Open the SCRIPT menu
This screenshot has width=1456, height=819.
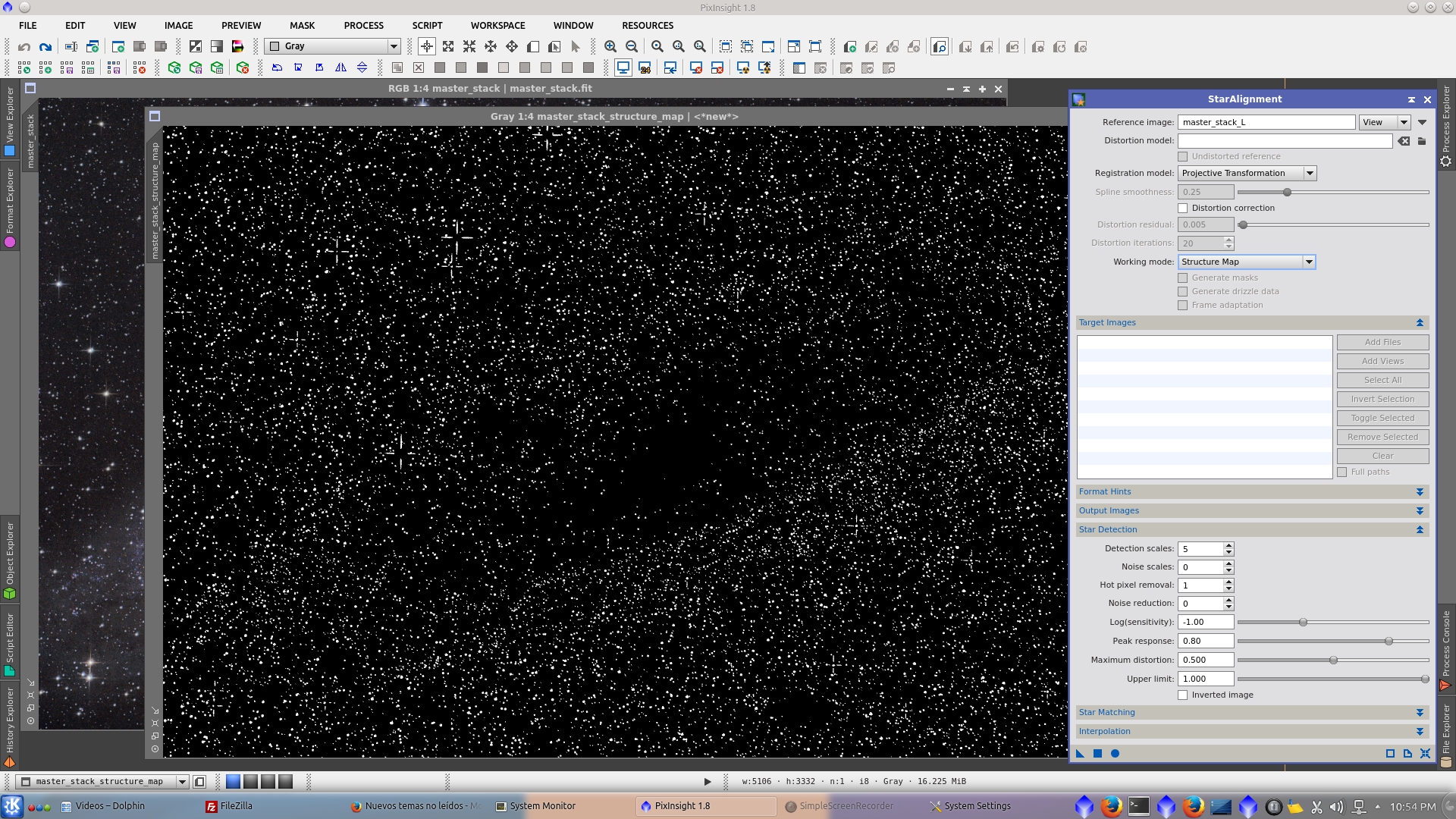point(427,26)
